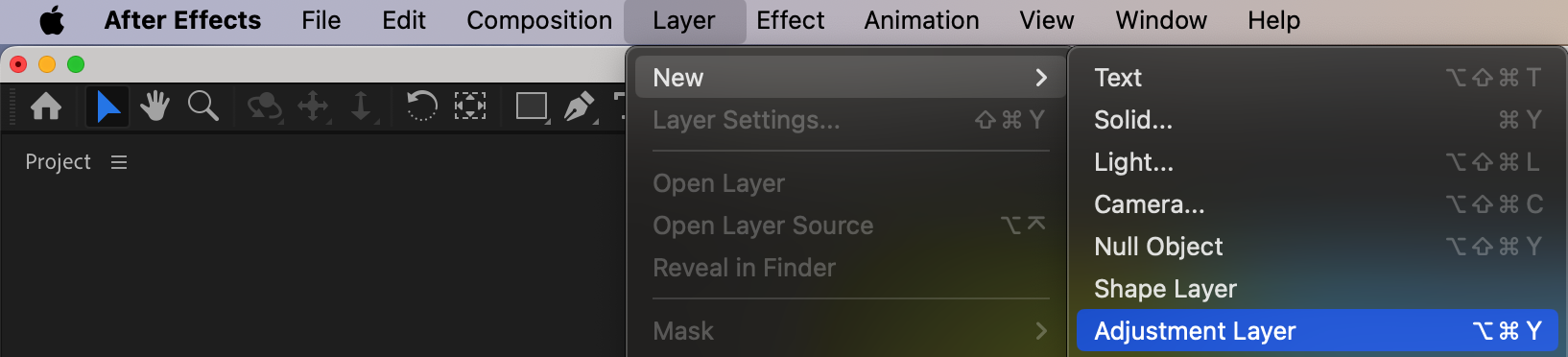Select the Pan camera tool
This screenshot has height=357, width=1568.
(313, 106)
